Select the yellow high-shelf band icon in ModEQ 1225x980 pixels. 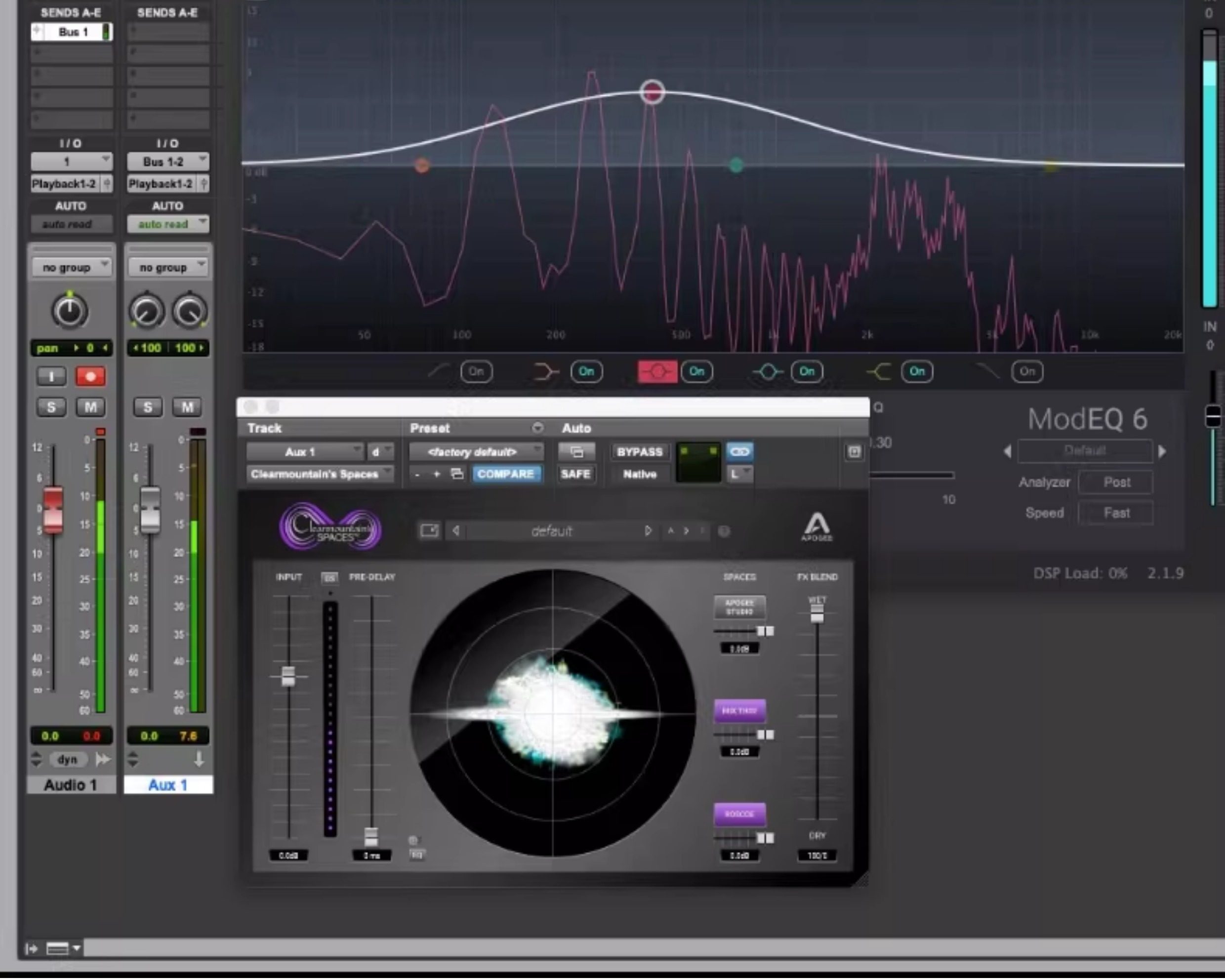coord(879,371)
